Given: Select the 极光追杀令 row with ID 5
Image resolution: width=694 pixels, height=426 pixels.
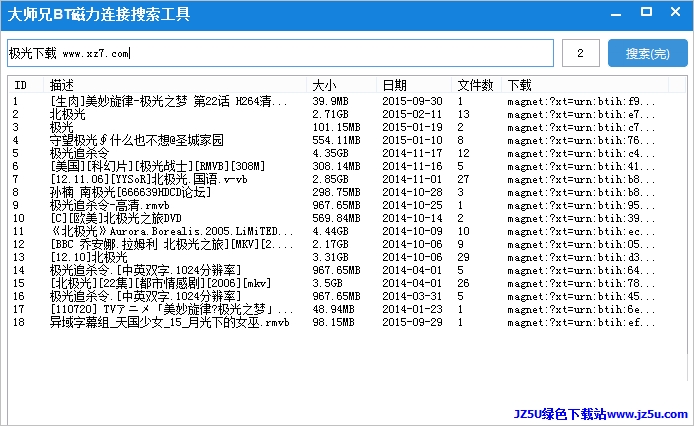Looking at the screenshot, I should [x=347, y=153].
